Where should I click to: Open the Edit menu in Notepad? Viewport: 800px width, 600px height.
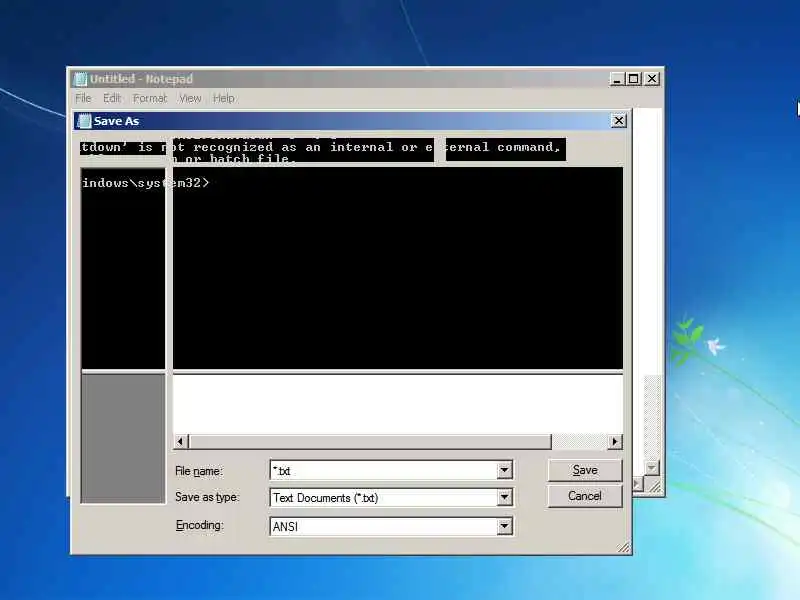tap(112, 98)
